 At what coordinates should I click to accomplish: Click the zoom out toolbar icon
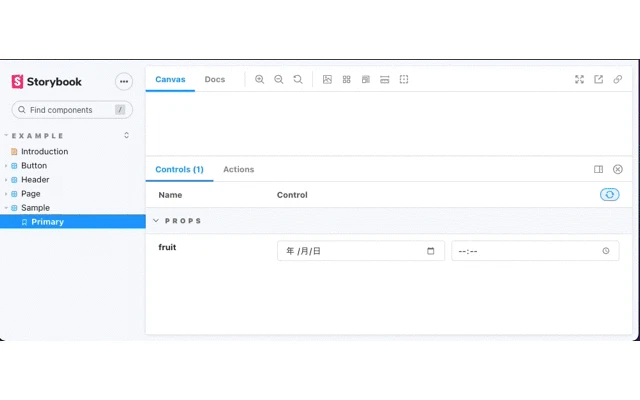point(279,80)
